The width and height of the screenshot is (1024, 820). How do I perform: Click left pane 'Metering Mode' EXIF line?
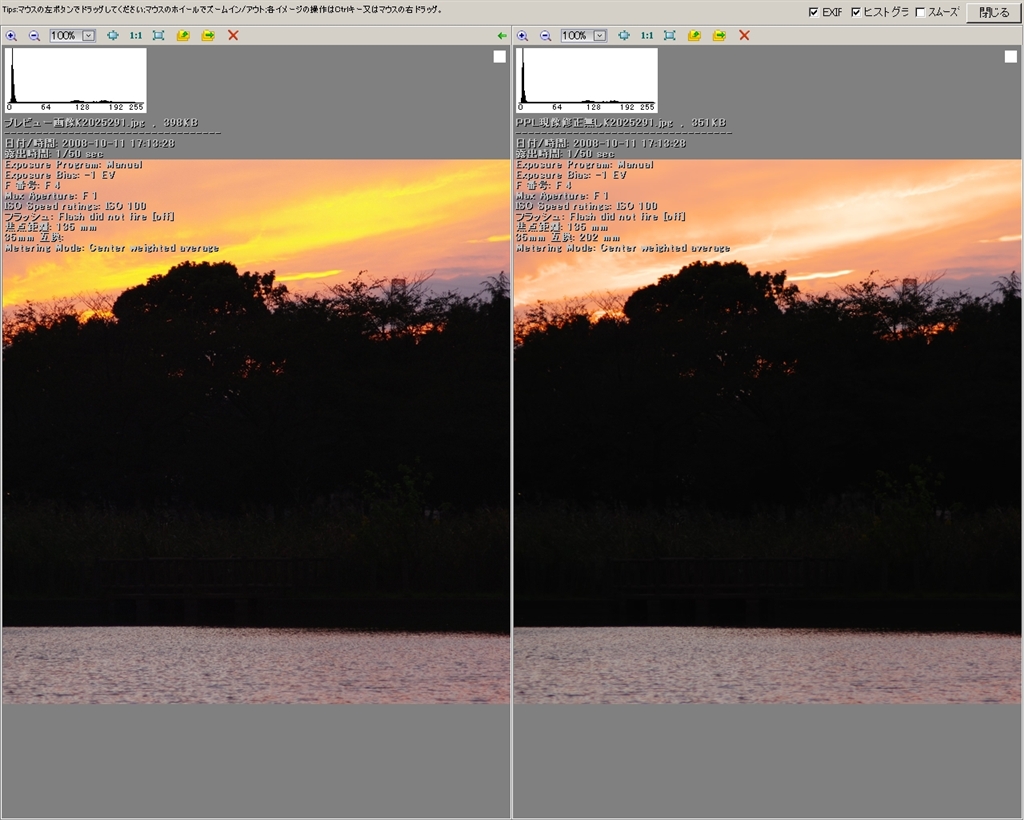pos(112,248)
